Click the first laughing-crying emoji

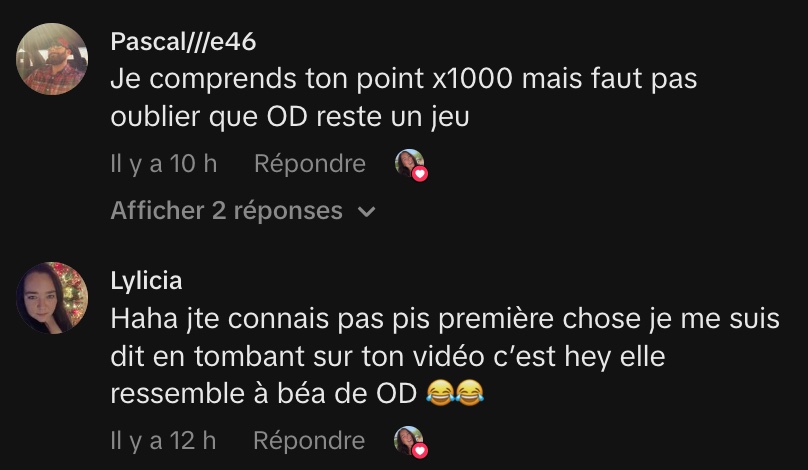440,393
